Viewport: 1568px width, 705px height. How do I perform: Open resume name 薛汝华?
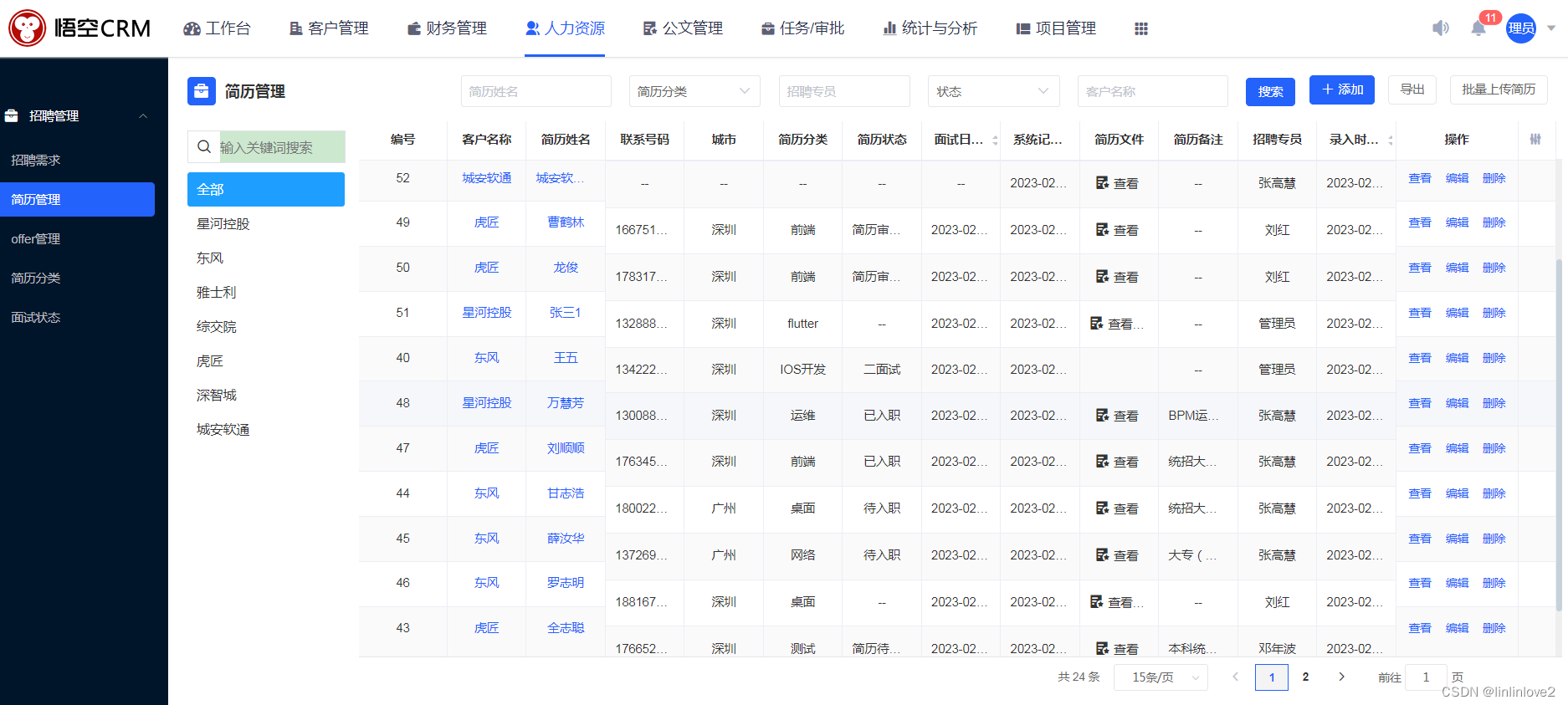[566, 539]
